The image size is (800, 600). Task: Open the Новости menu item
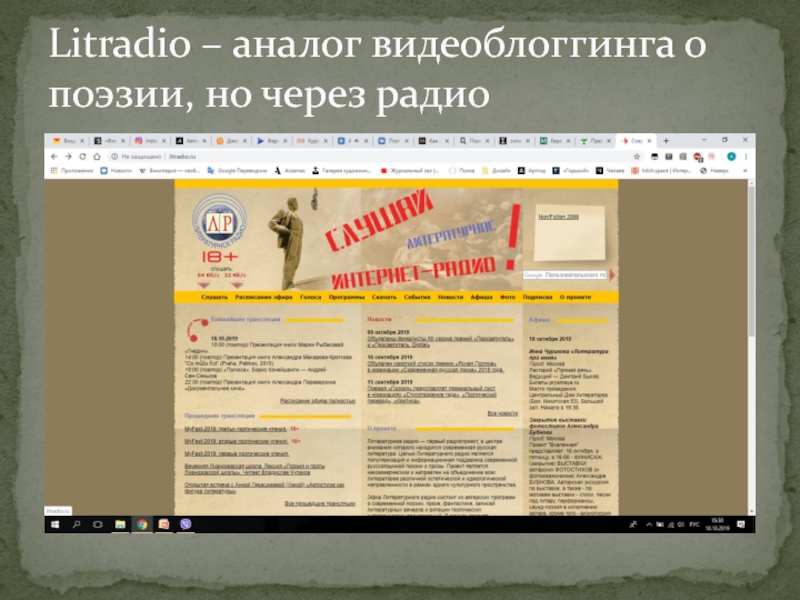[451, 297]
